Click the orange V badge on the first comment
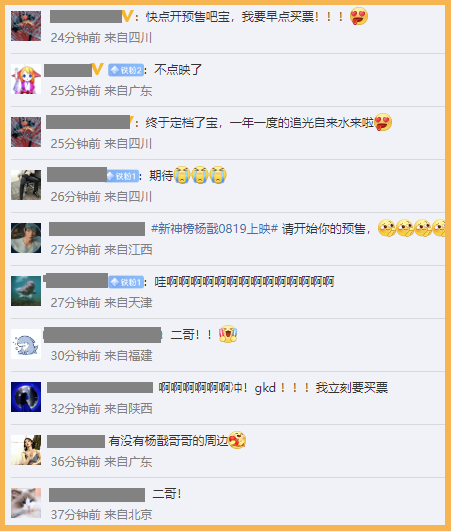Screen dimensions: 451x532 click(127, 16)
